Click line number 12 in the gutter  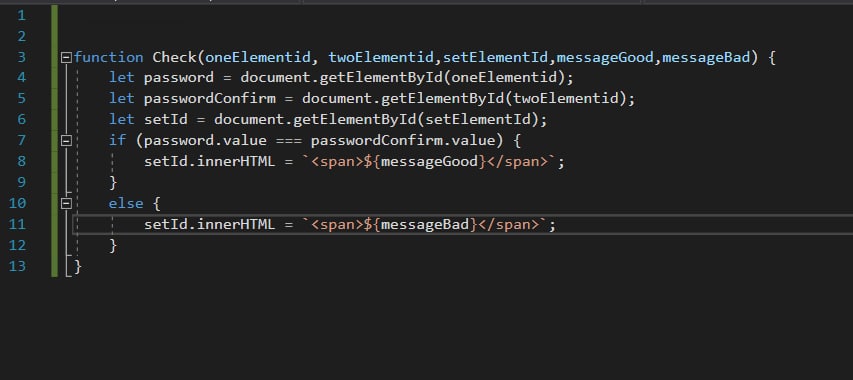point(17,245)
